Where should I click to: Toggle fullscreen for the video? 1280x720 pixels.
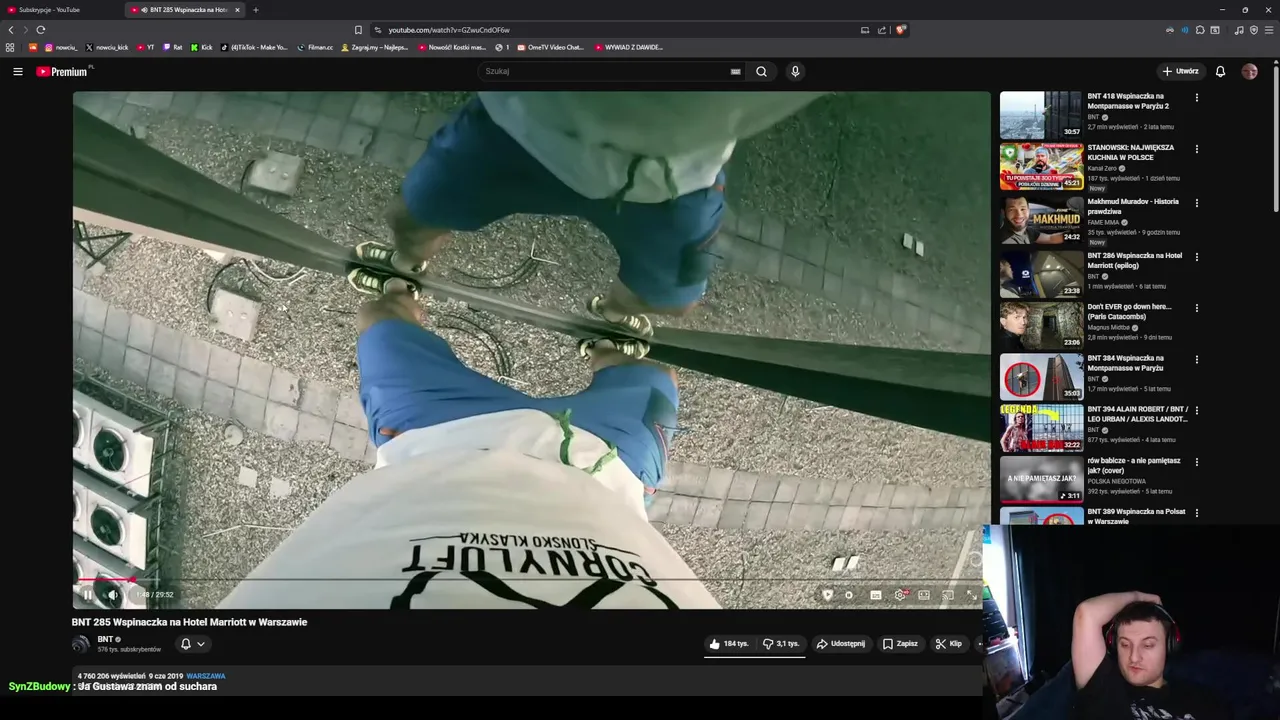(971, 595)
